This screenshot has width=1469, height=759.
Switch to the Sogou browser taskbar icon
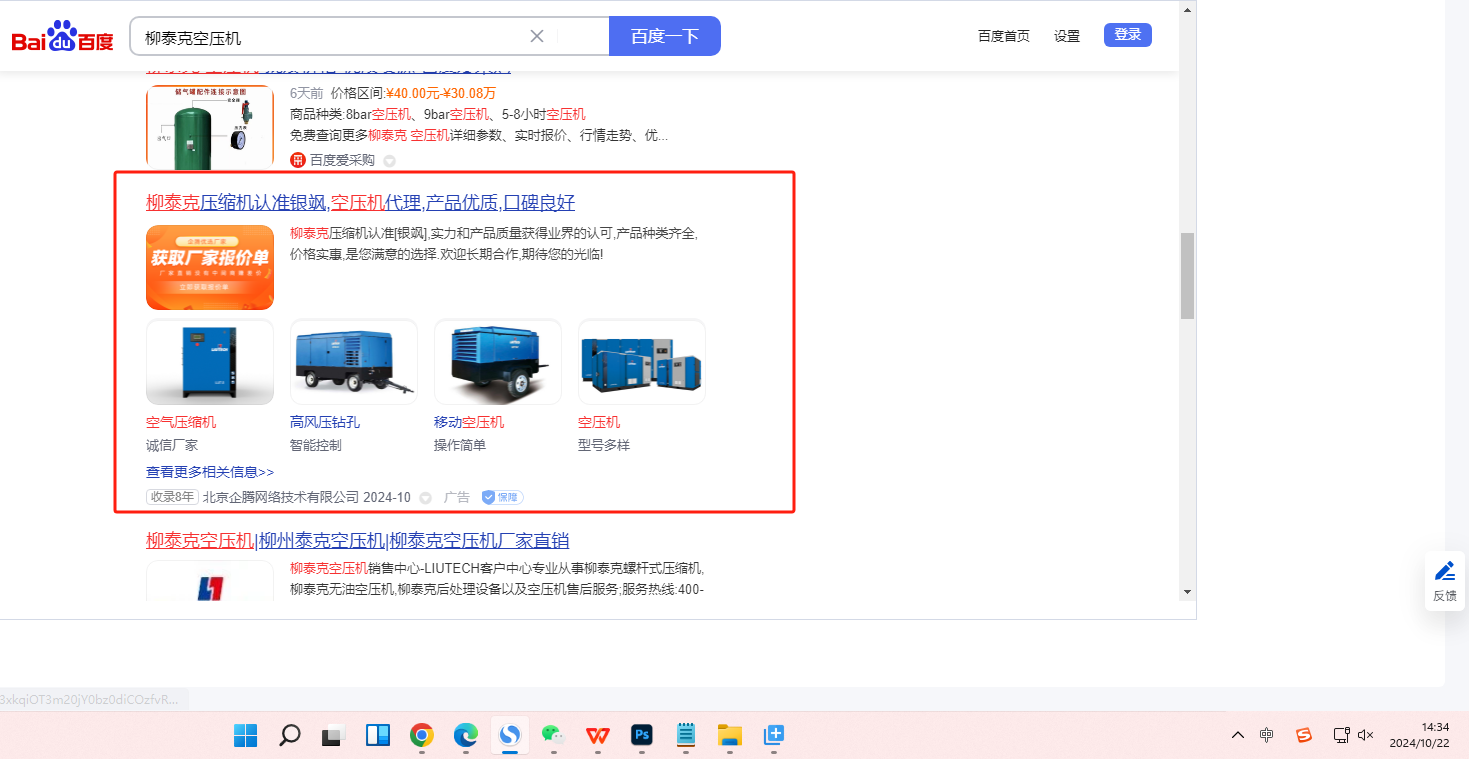point(510,736)
